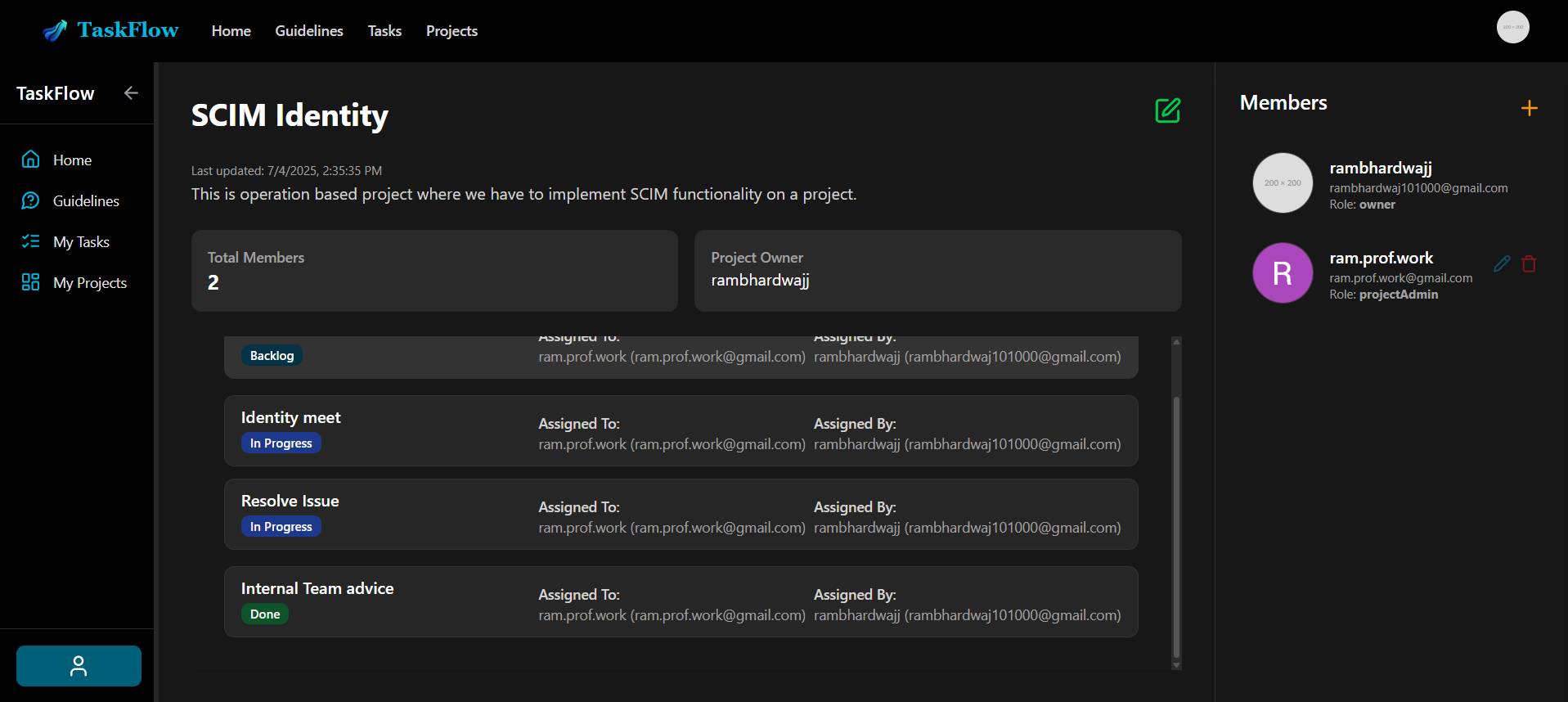The image size is (1568, 702).
Task: Open user profile avatar in top bar
Action: pos(1512,27)
